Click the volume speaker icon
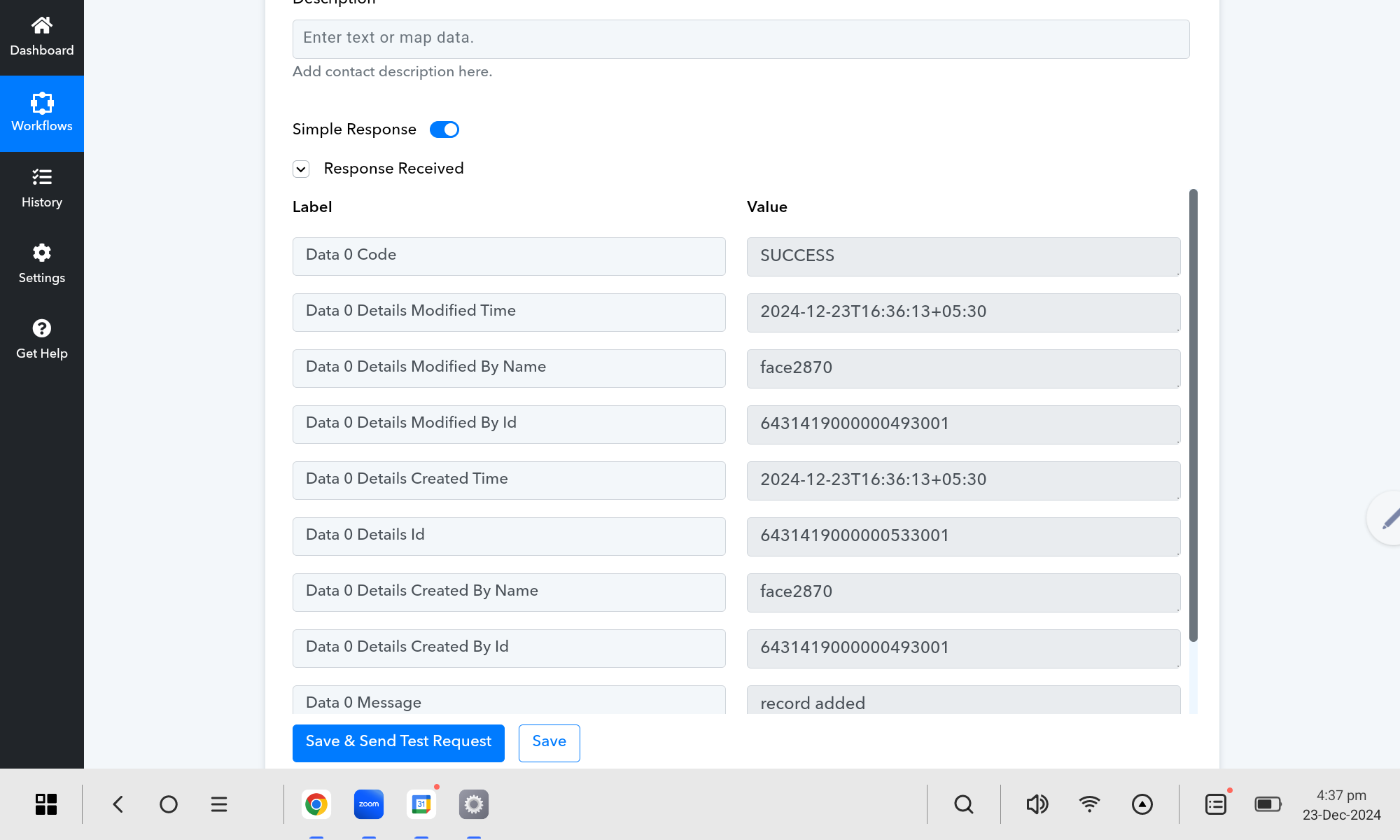This screenshot has width=1400, height=840. point(1037,804)
